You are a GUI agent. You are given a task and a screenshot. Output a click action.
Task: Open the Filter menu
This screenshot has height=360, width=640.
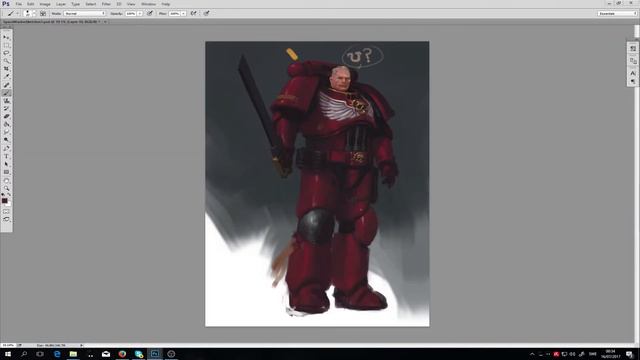click(x=106, y=4)
